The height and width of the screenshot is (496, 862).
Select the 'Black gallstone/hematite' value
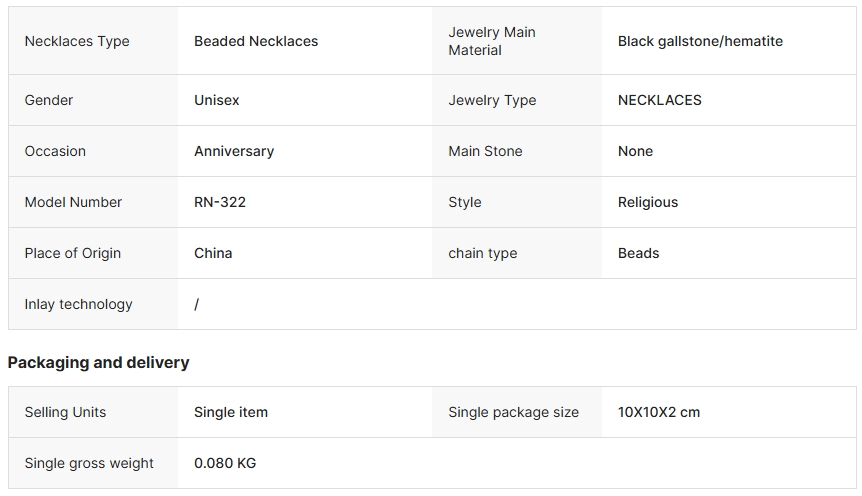tap(700, 41)
